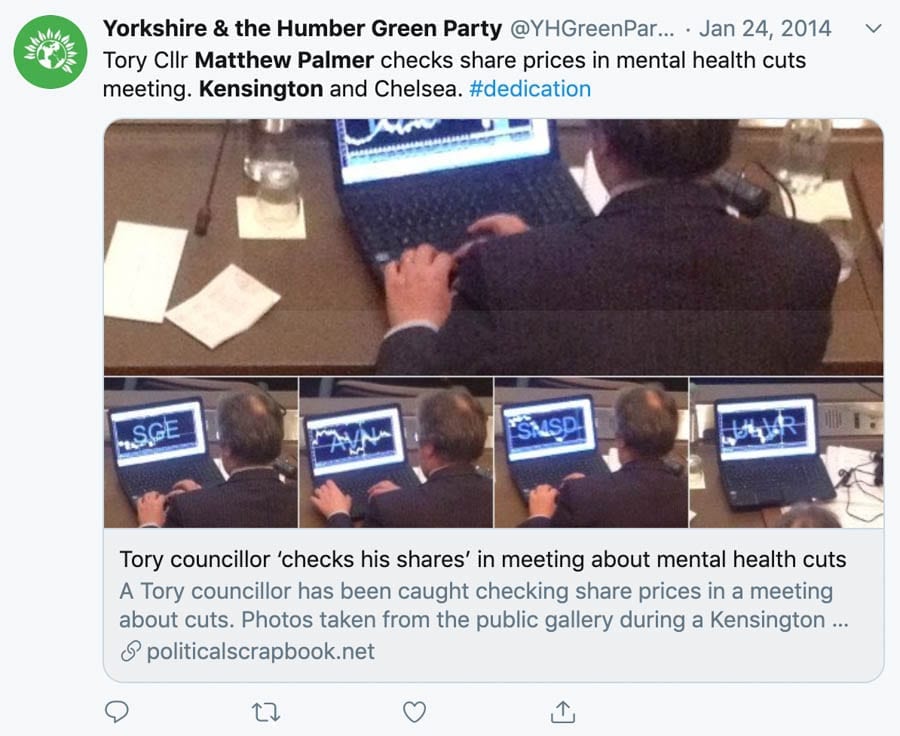Click the link chain icon
900x736 pixels.
[x=131, y=651]
